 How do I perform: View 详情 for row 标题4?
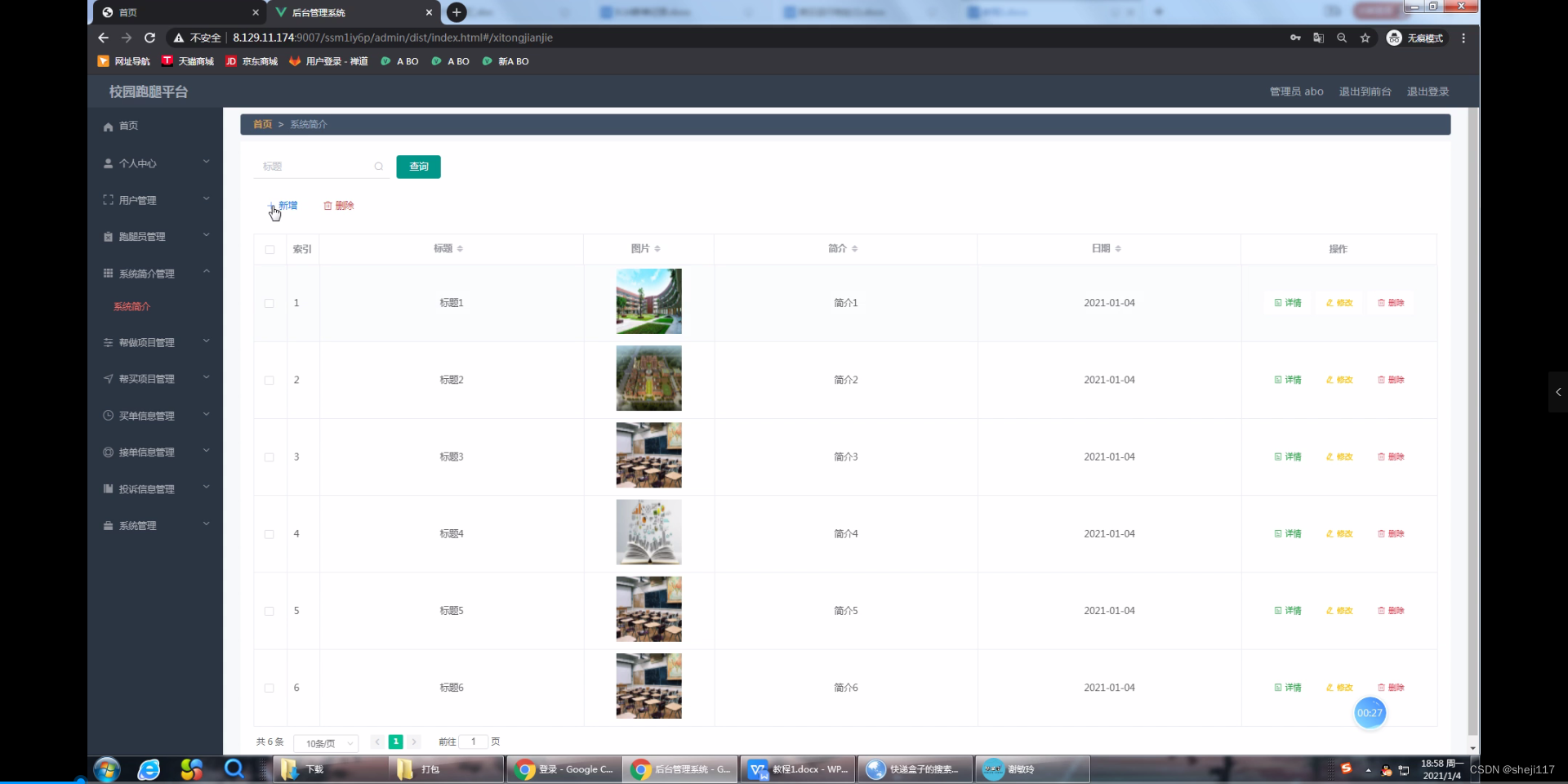click(1288, 534)
